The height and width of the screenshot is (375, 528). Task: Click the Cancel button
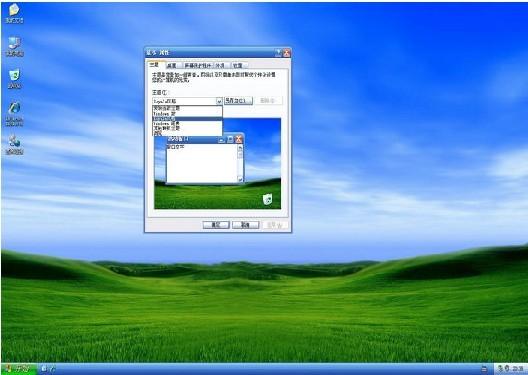245,225
